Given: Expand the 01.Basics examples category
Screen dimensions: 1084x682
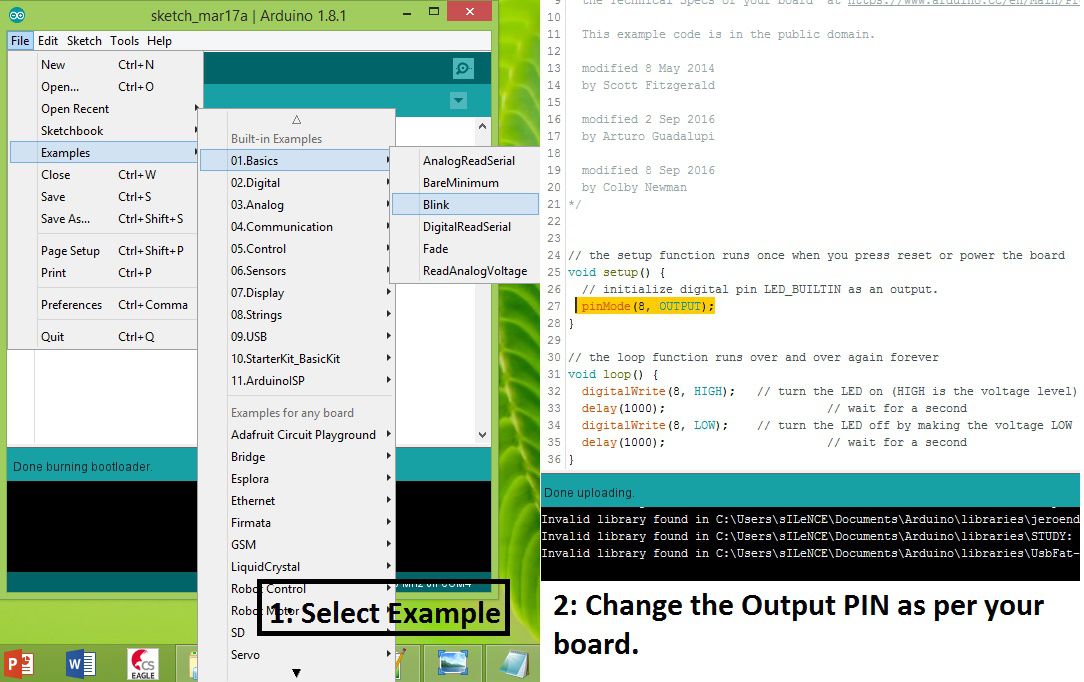Looking at the screenshot, I should pos(297,160).
